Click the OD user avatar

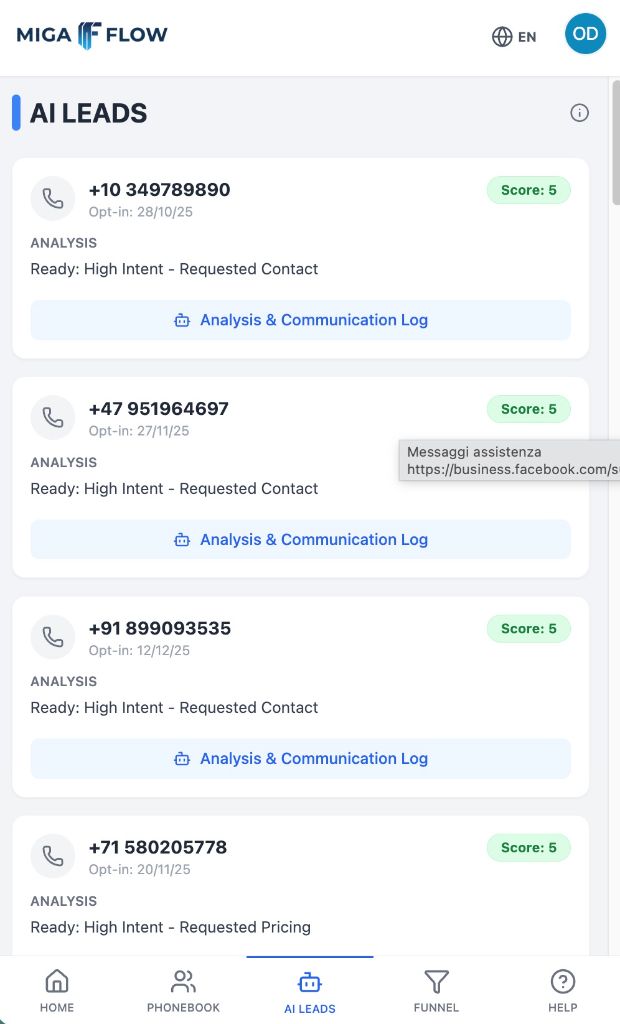tap(585, 34)
